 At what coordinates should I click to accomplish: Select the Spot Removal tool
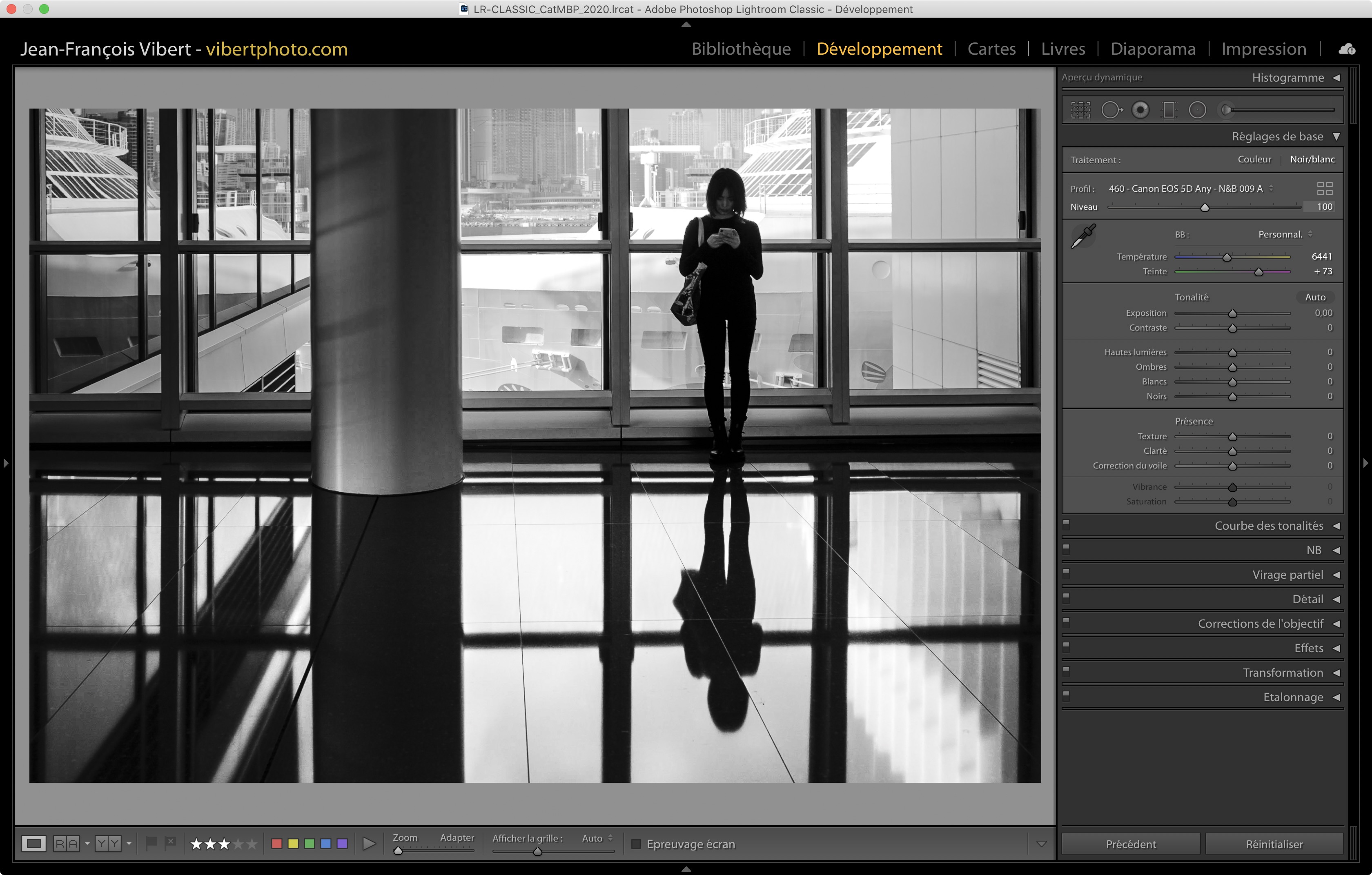[x=1111, y=110]
